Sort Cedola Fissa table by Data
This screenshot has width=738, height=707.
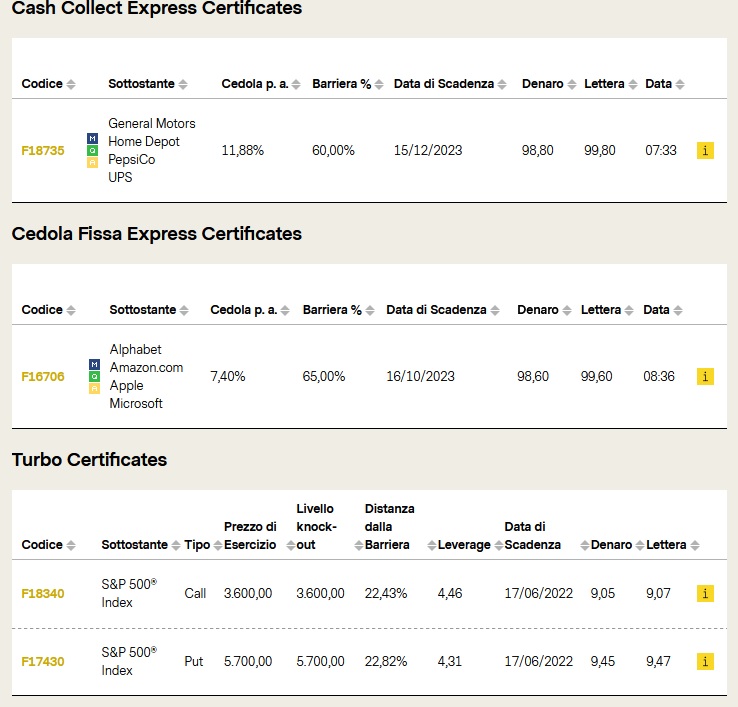click(x=678, y=310)
